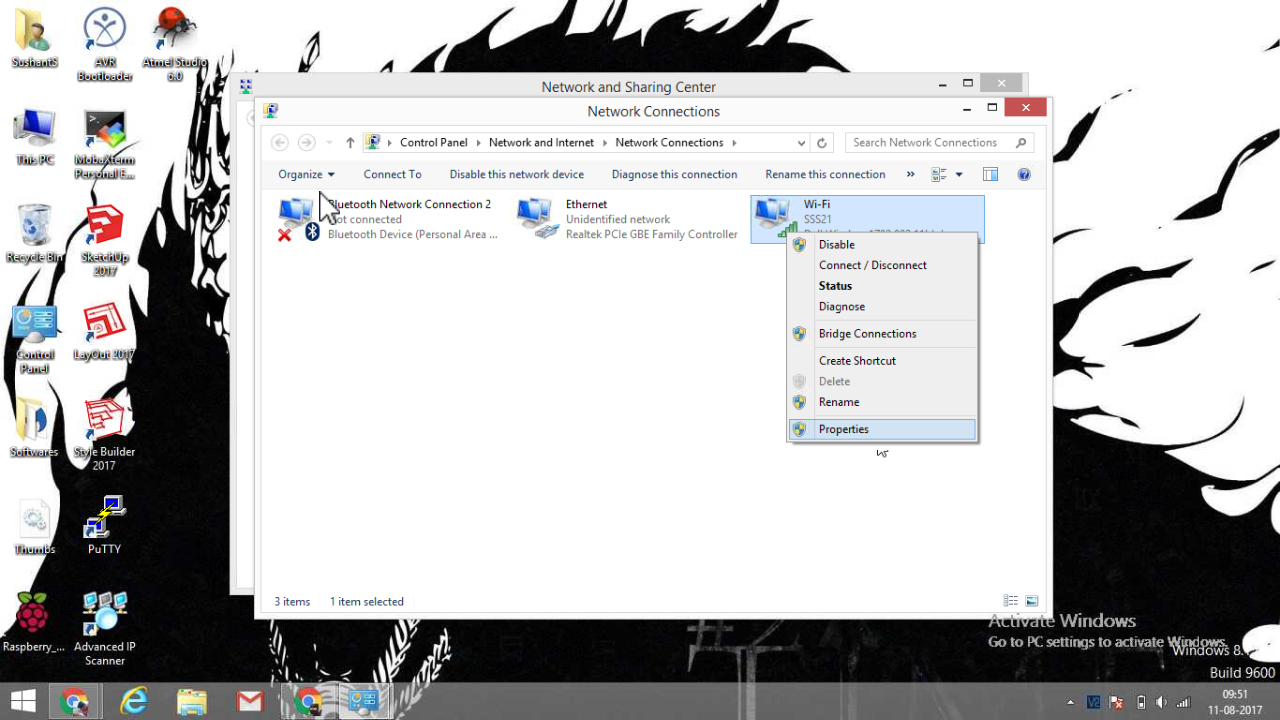Open Thumbs file on desktop
The width and height of the screenshot is (1280, 720).
(34, 526)
